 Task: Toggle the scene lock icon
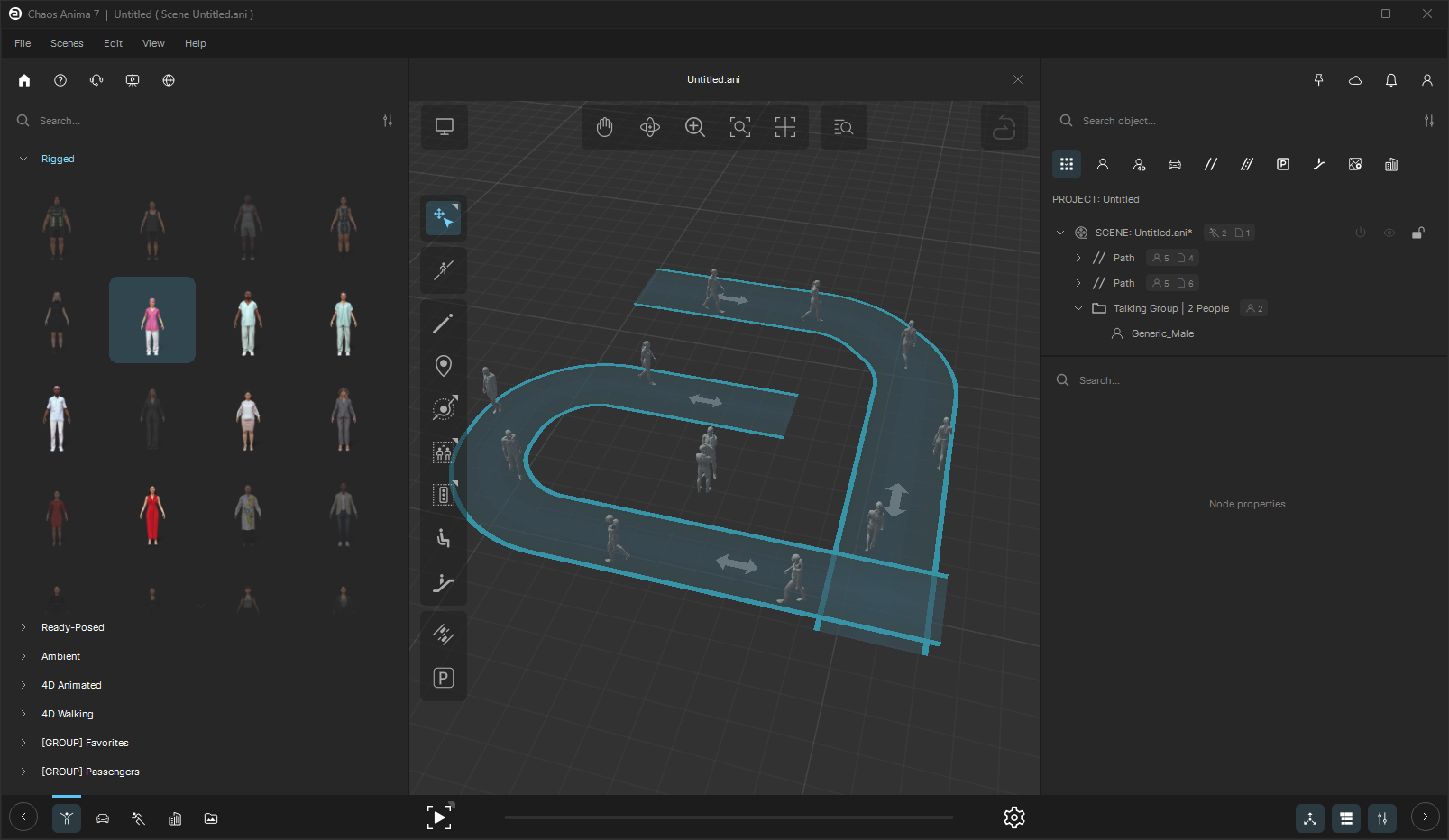(x=1418, y=233)
